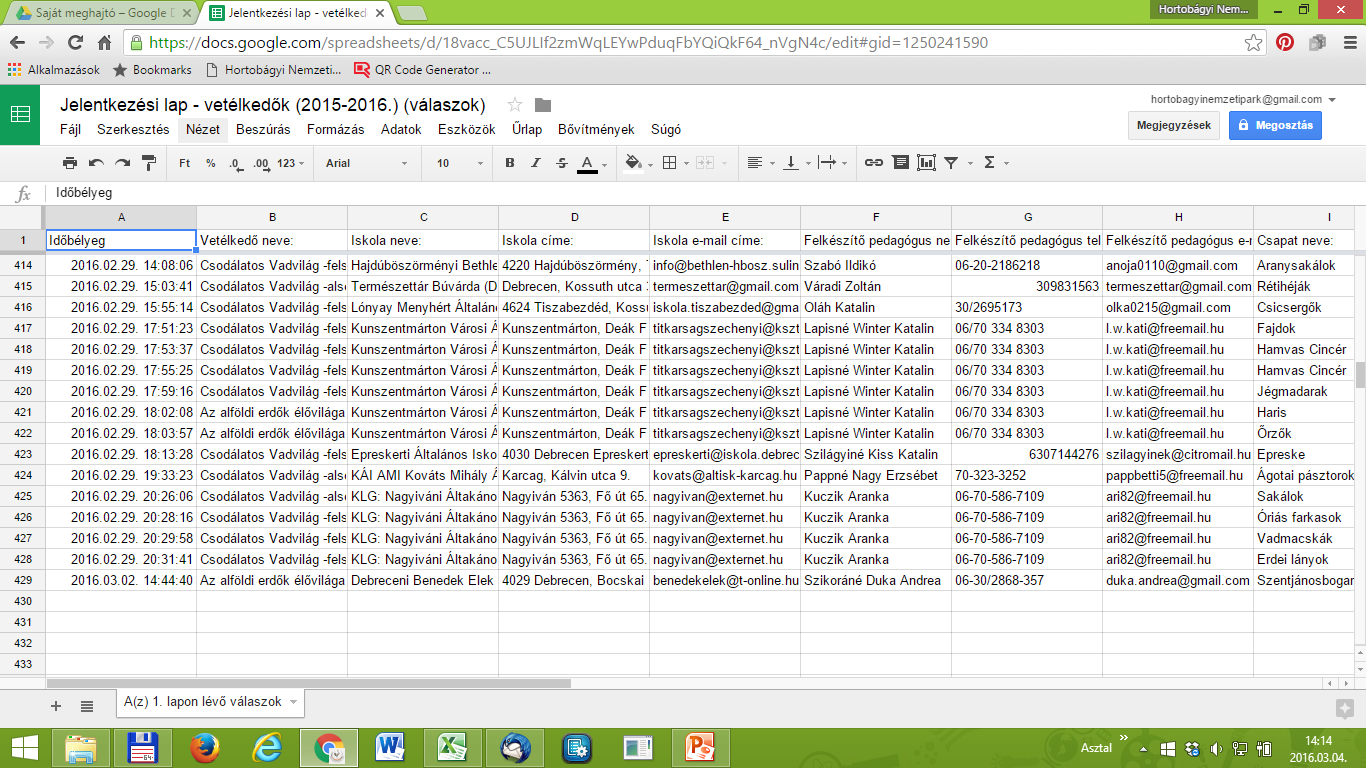Image resolution: width=1366 pixels, height=768 pixels.
Task: Click the Insert comment icon
Action: click(x=900, y=163)
